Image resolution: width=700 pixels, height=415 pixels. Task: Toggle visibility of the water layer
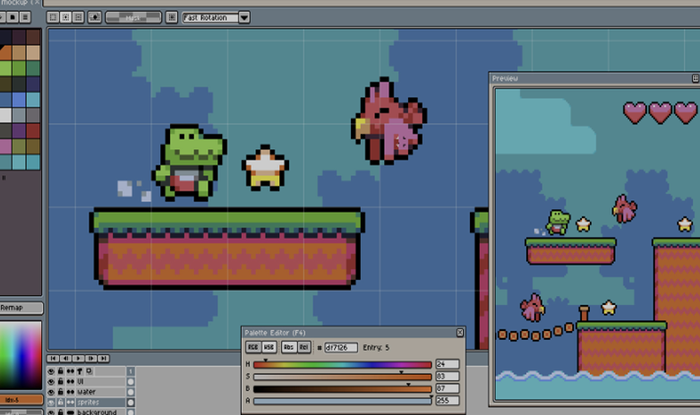tap(52, 391)
